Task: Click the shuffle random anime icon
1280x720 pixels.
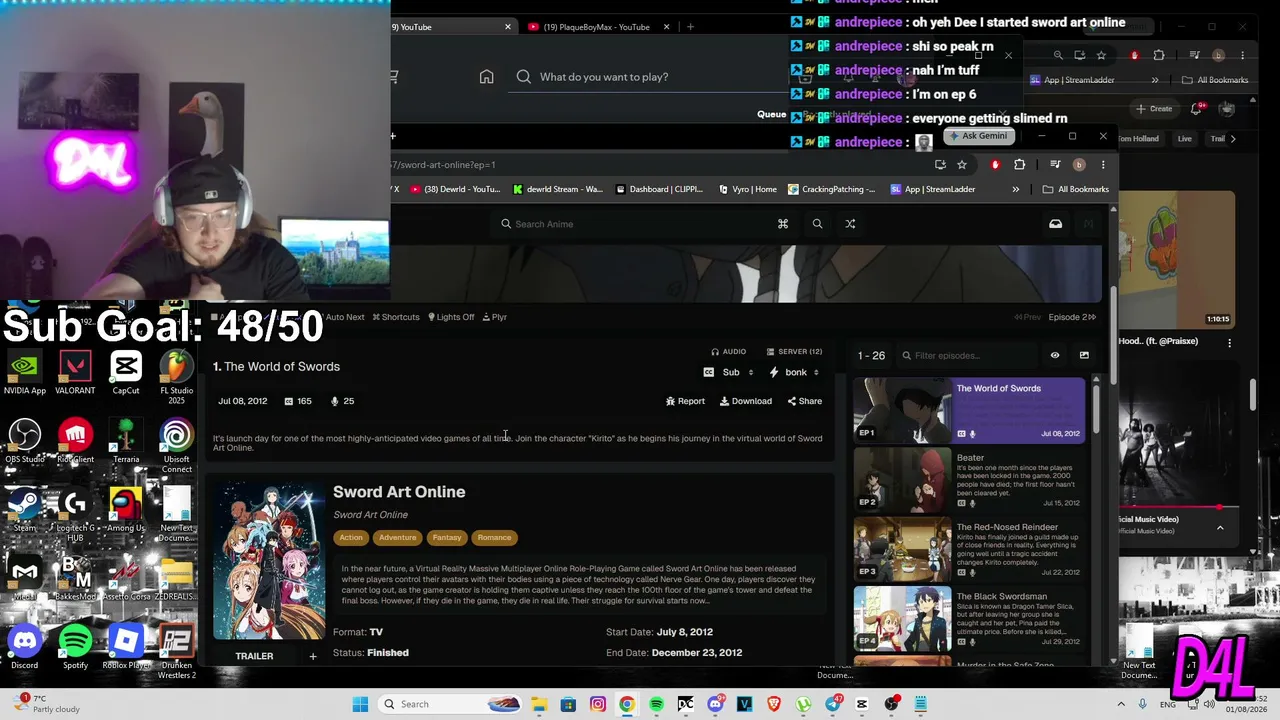Action: pos(850,224)
